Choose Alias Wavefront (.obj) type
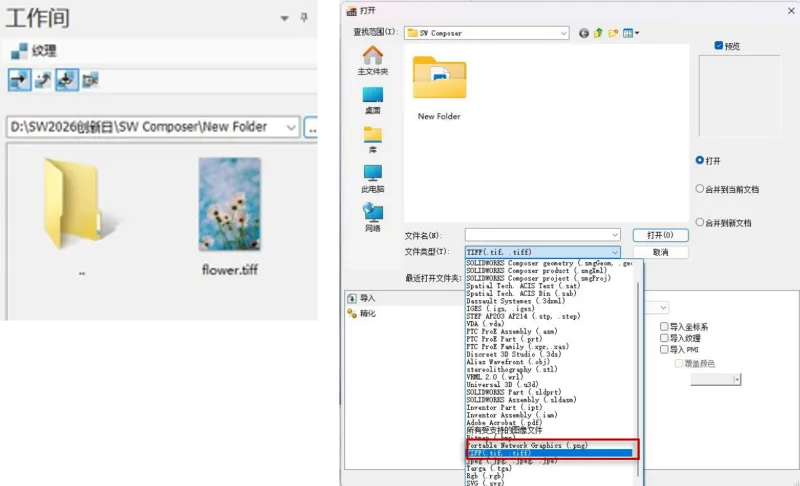Image resolution: width=800 pixels, height=486 pixels. point(508,362)
